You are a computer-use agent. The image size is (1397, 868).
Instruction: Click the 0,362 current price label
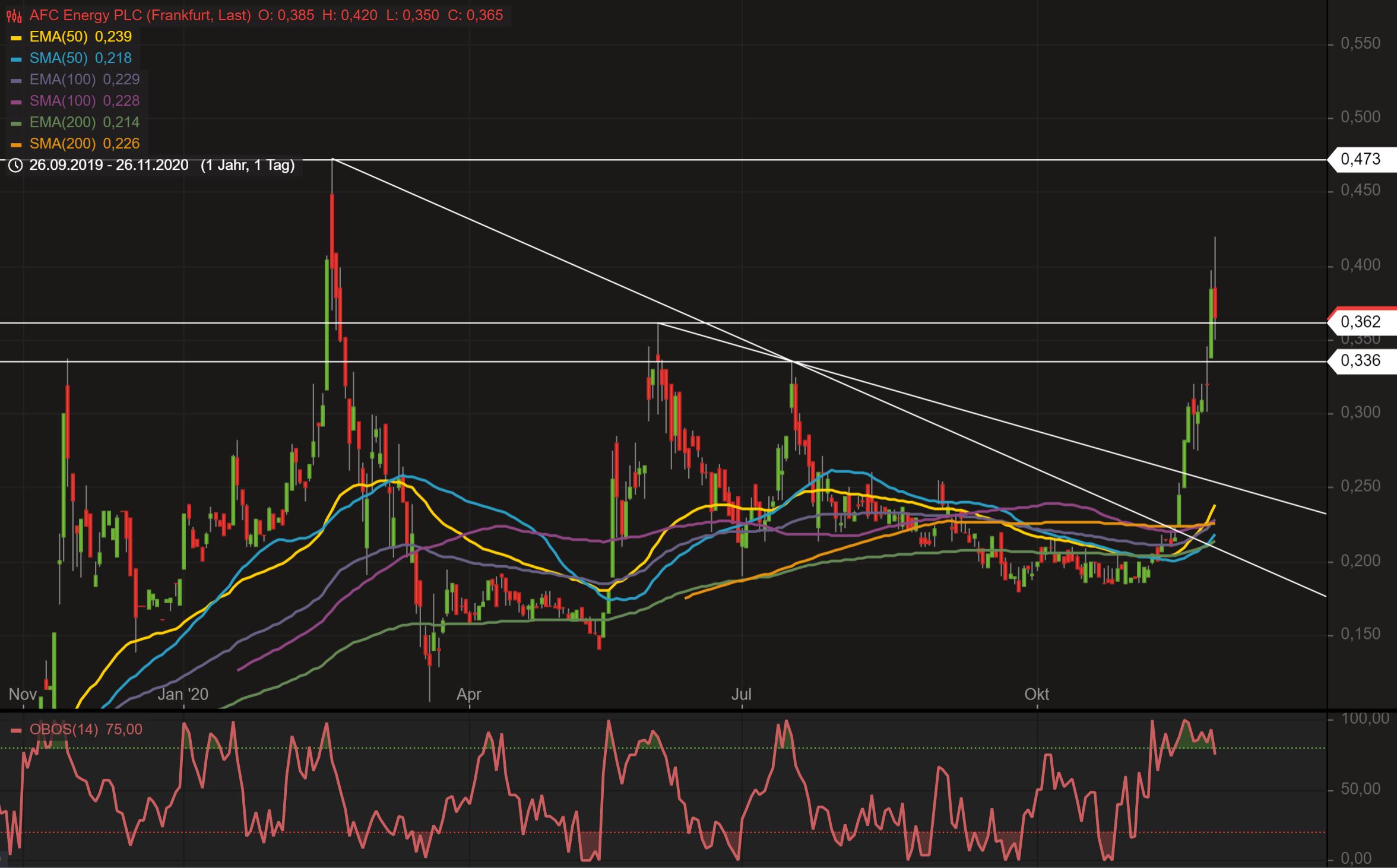click(x=1362, y=321)
